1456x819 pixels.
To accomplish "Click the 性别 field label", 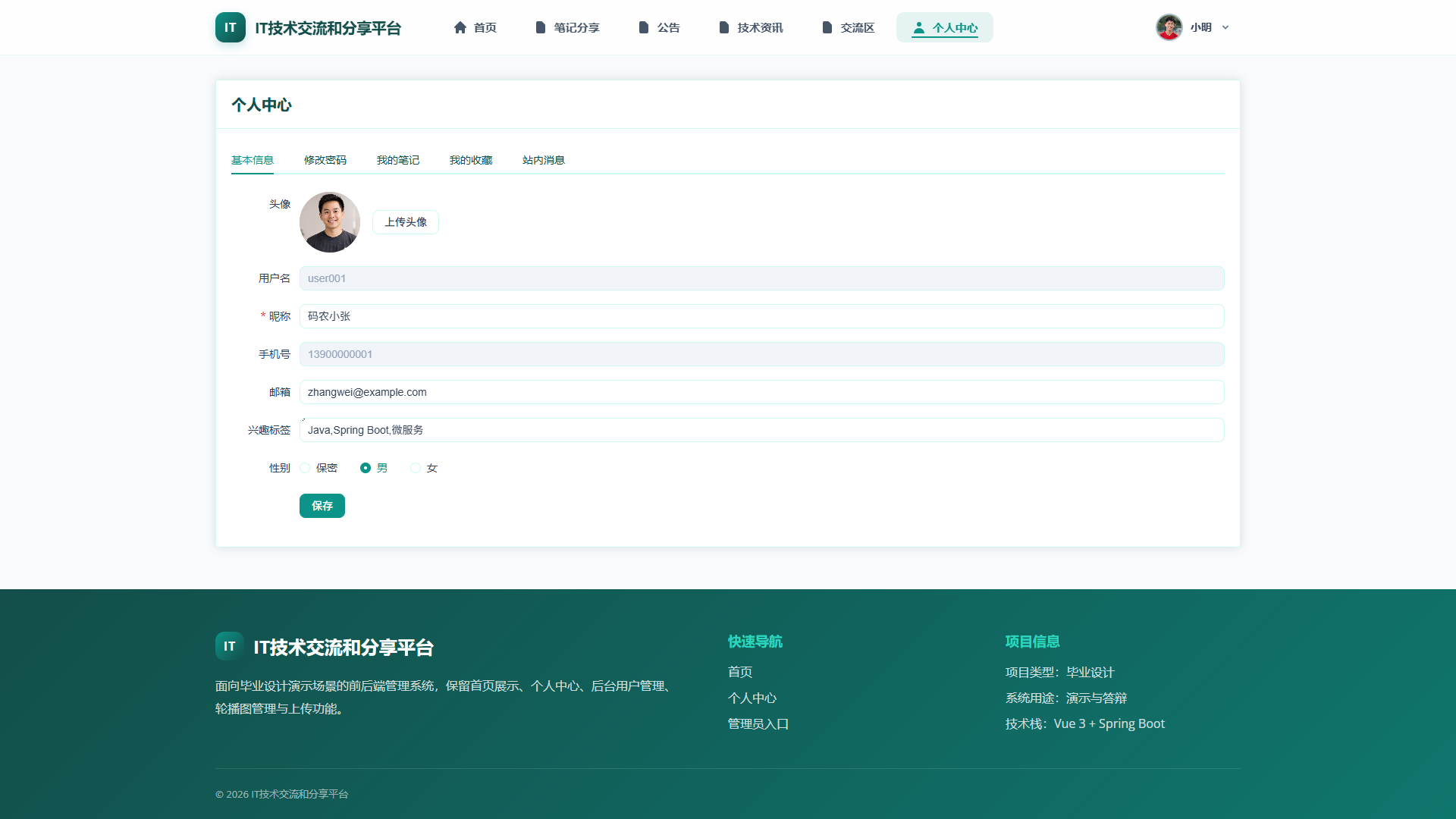I will pyautogui.click(x=280, y=468).
